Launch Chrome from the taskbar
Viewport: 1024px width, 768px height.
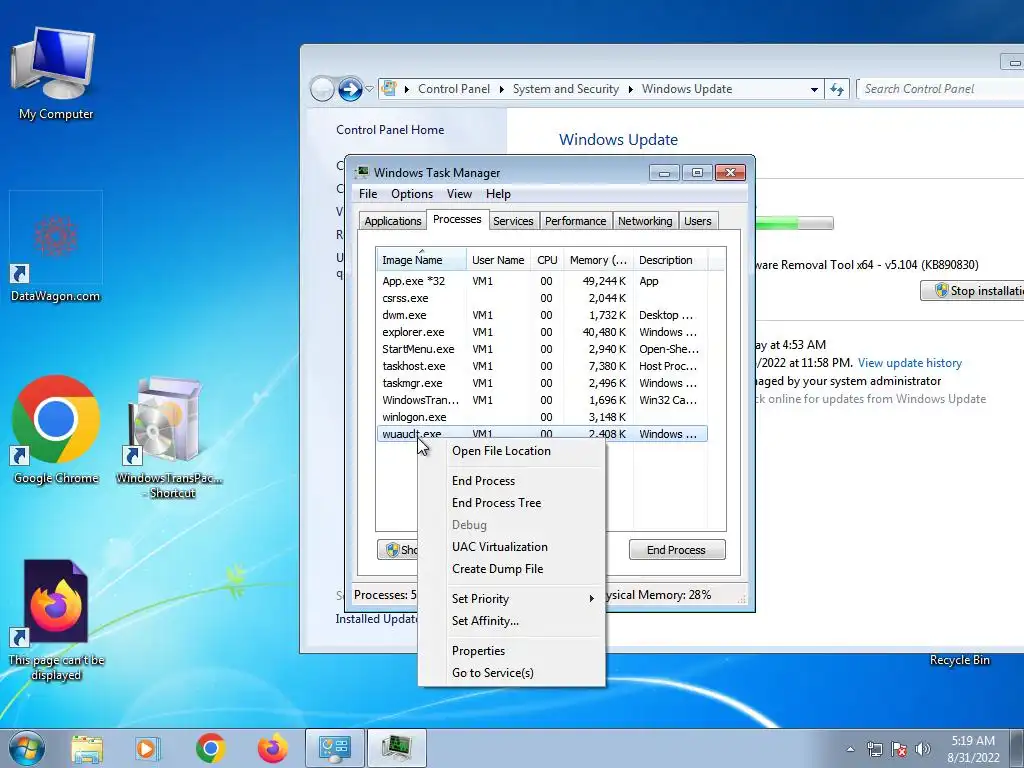click(x=210, y=748)
